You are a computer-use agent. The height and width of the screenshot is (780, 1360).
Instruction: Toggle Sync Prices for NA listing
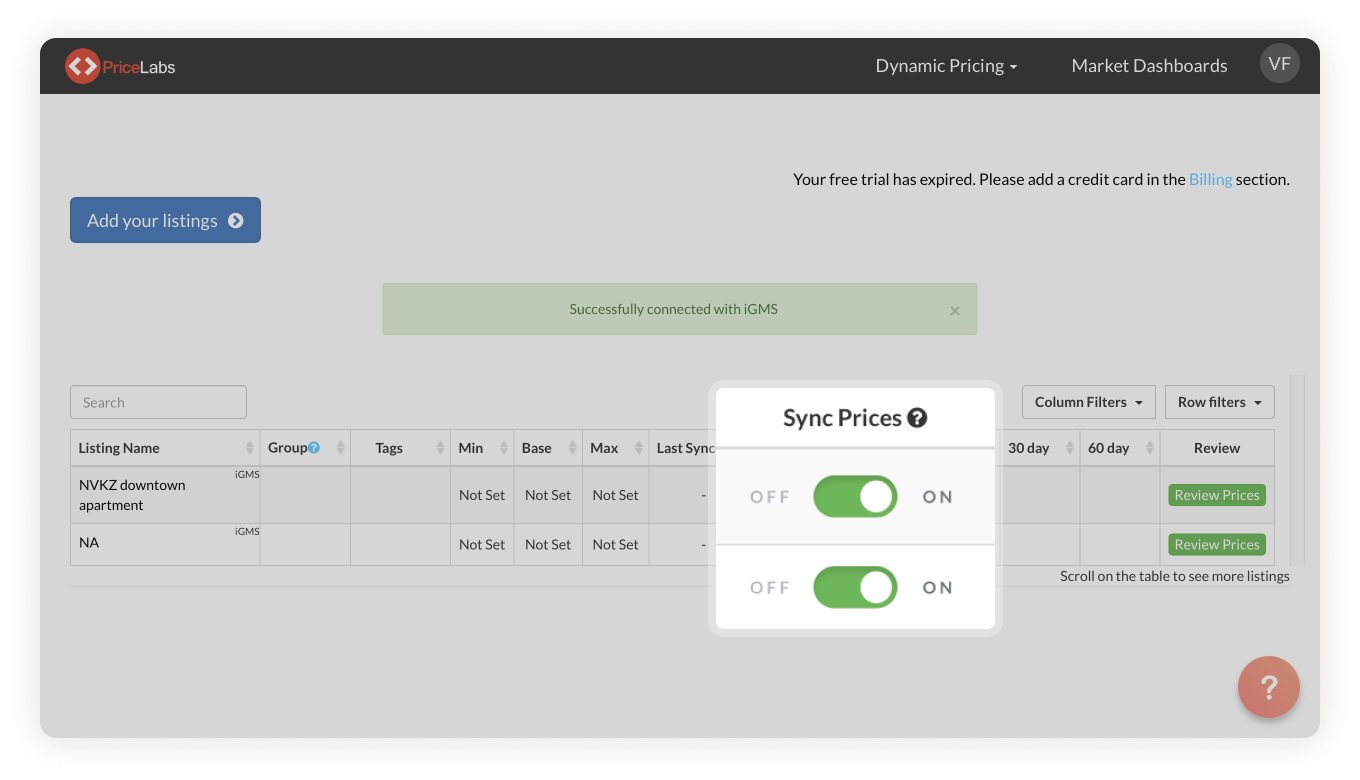[855, 588]
